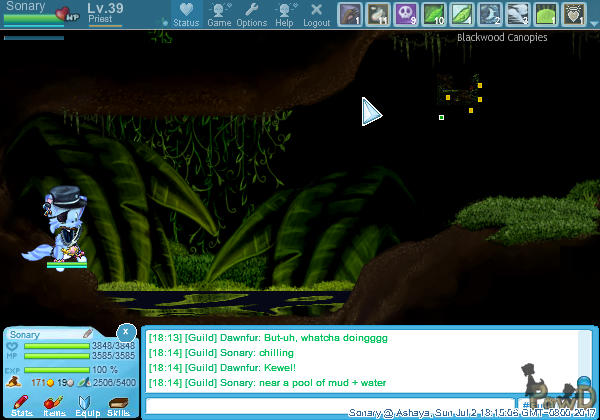This screenshot has width=600, height=420.
Task: Open the Items inventory
Action: pyautogui.click(x=54, y=404)
